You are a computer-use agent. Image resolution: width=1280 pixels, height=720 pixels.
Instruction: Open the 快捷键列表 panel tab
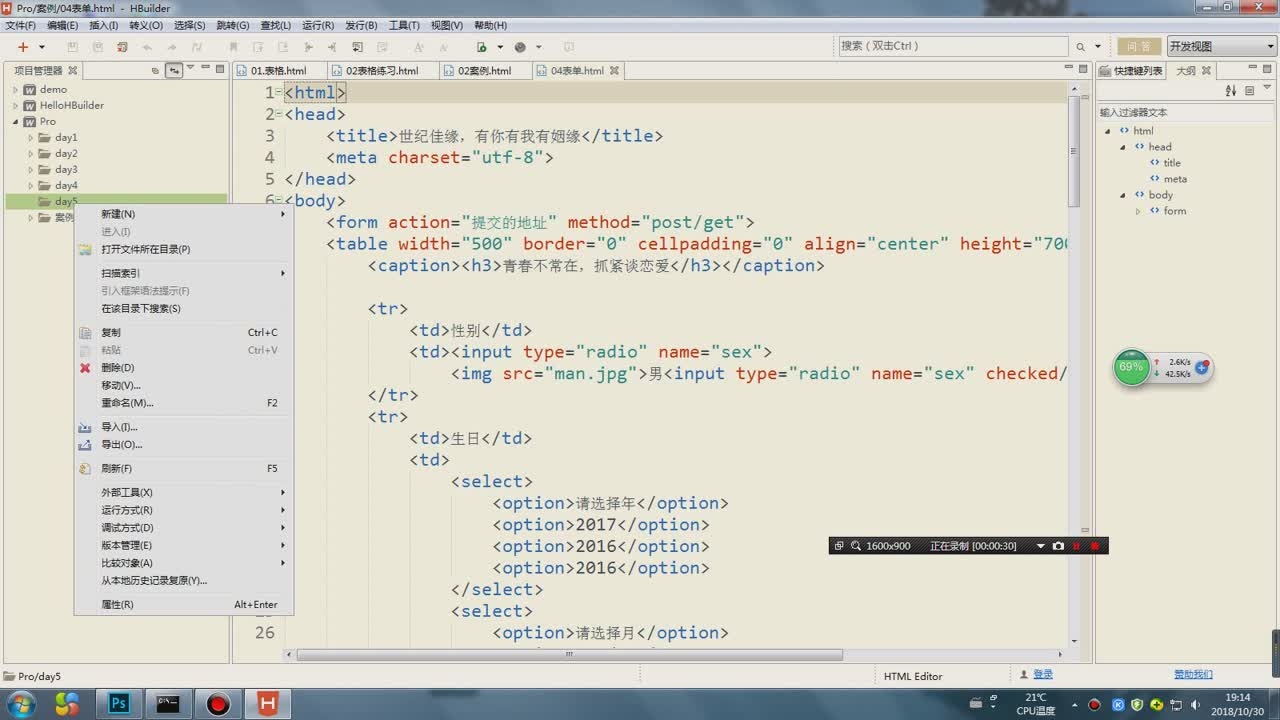1131,71
